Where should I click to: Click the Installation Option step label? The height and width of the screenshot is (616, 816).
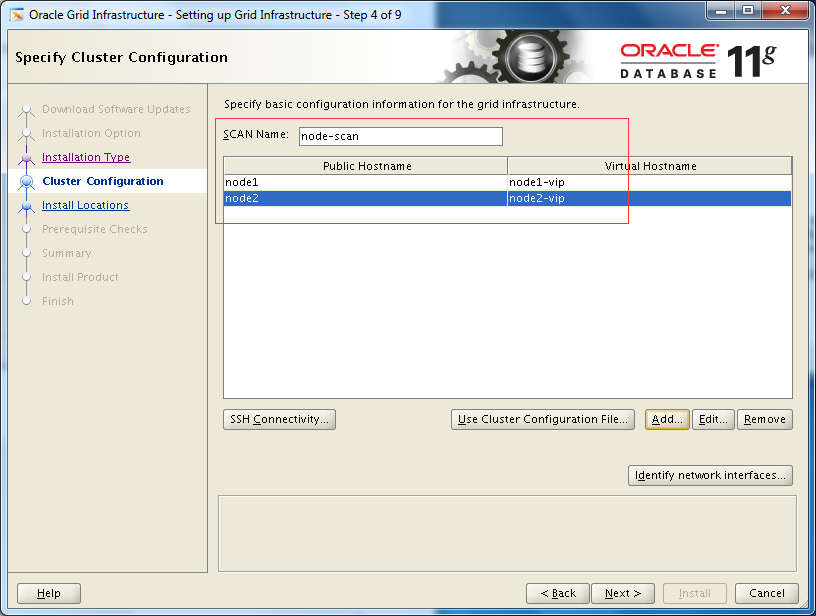91,133
